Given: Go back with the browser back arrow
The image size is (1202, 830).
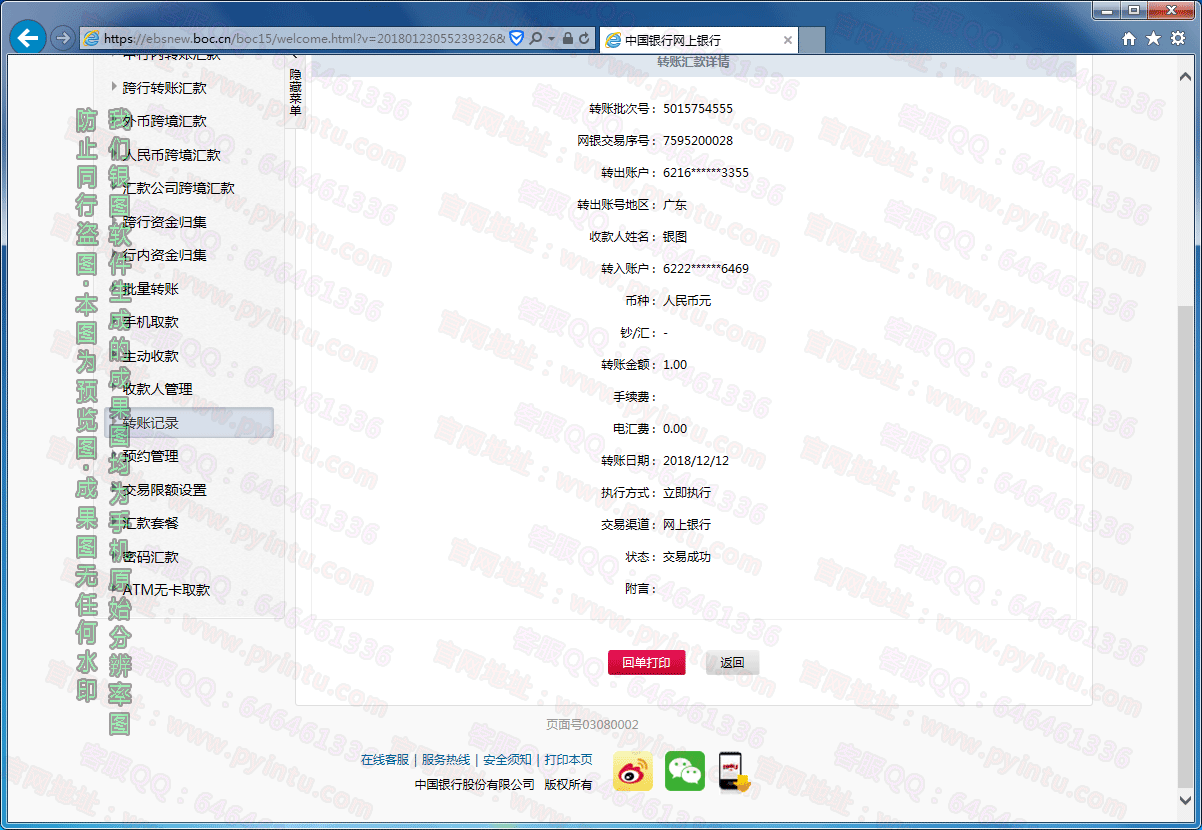Looking at the screenshot, I should (x=28, y=39).
